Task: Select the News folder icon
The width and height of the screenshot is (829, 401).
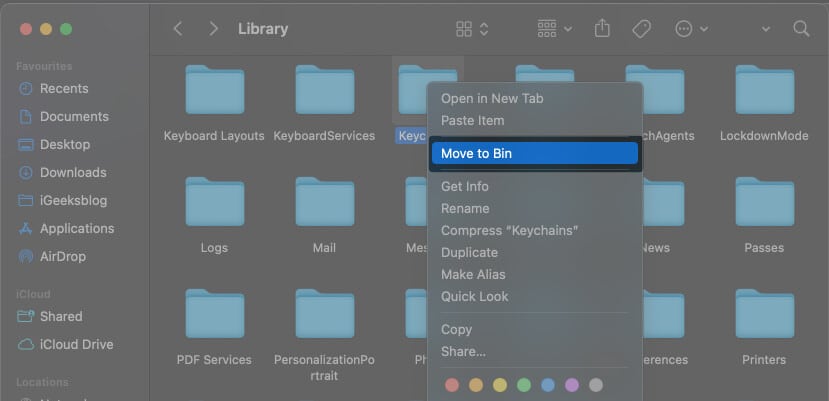Action: [664, 202]
